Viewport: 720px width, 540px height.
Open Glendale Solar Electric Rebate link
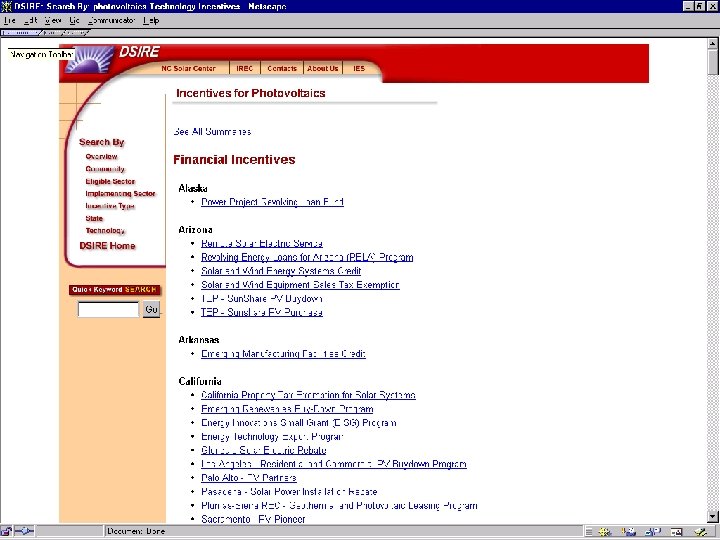[264, 450]
